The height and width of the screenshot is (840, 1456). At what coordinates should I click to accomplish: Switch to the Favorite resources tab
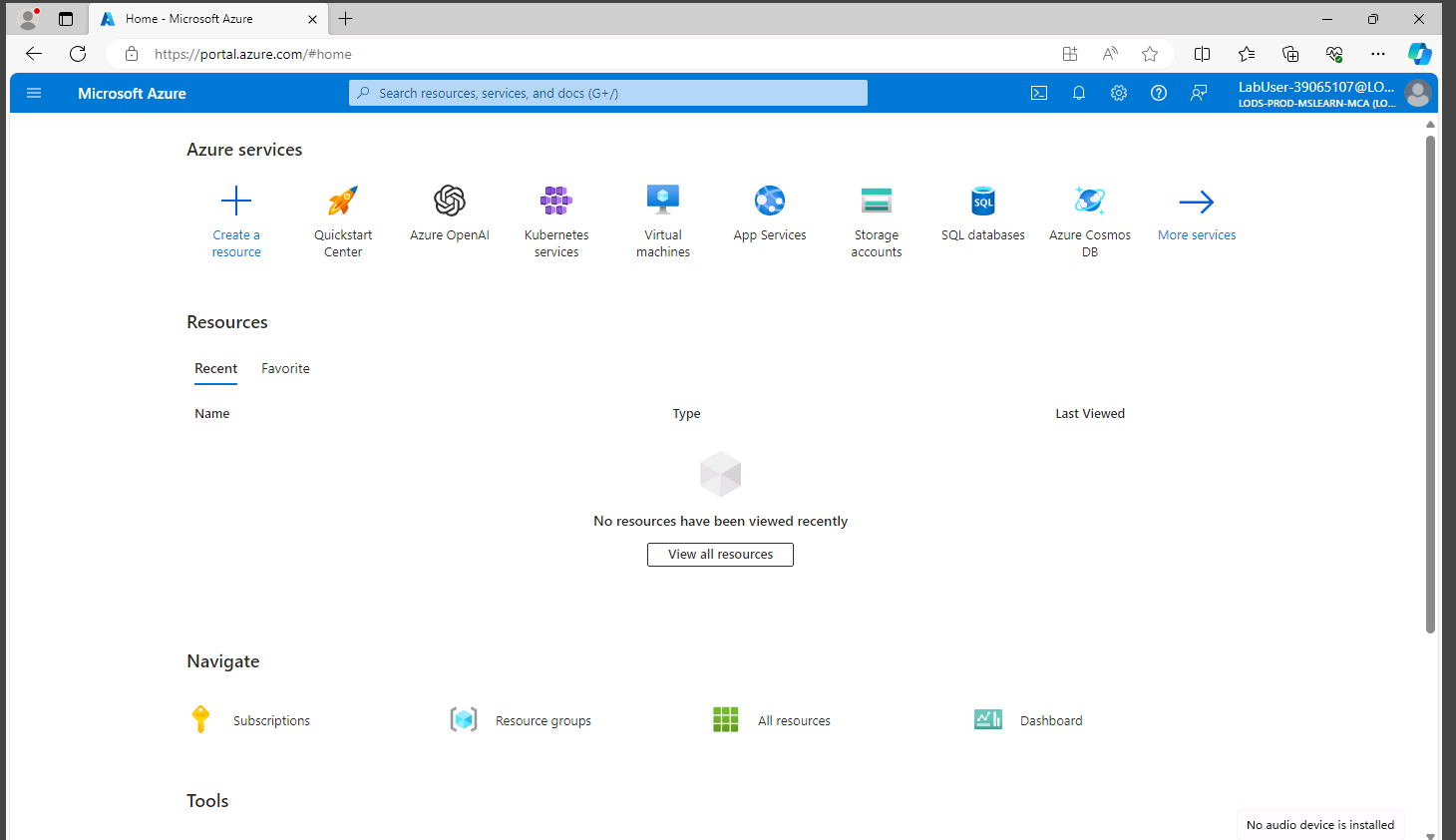285,369
